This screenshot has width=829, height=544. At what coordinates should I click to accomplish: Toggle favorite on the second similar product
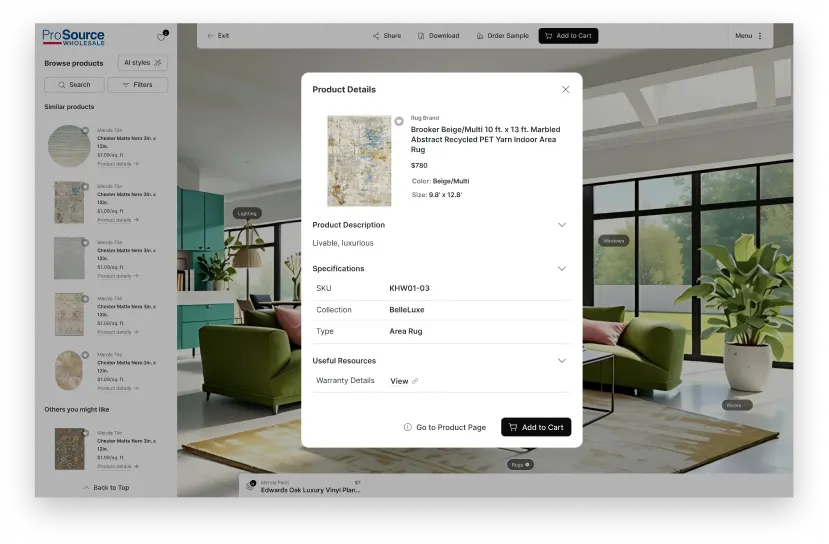85,187
